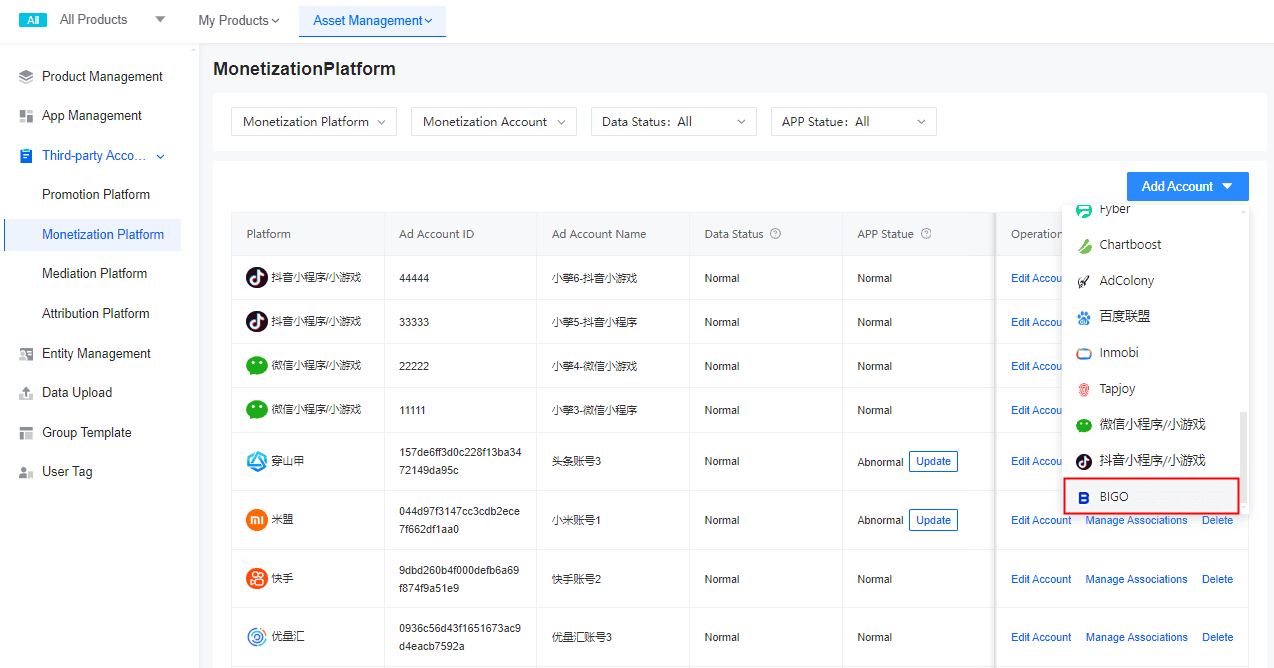Select Inmobi in the account dropdown
Viewport: 1274px width, 668px height.
tap(1118, 353)
